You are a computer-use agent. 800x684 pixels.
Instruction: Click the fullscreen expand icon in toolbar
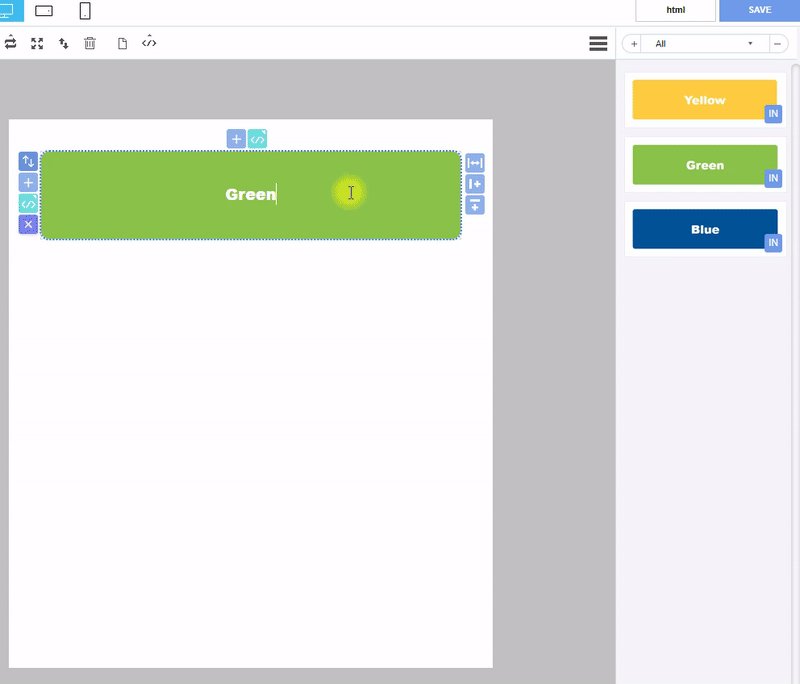[37, 43]
